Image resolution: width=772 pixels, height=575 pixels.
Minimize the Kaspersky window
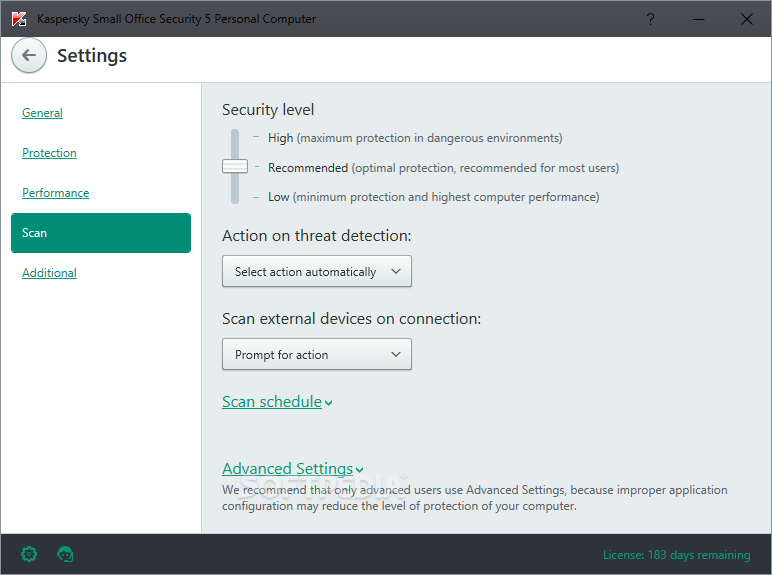tap(699, 19)
